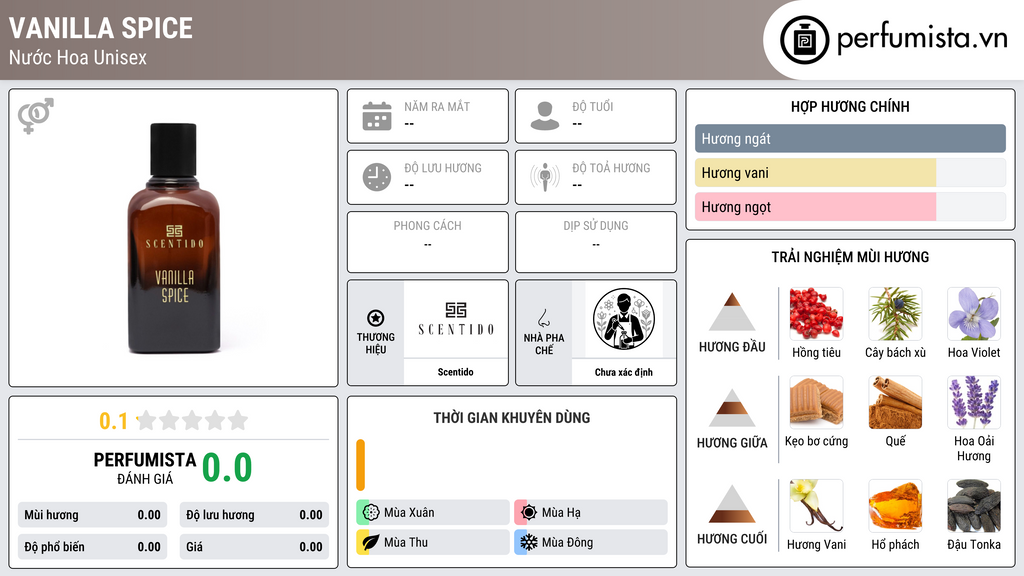Click the green 0.0 Perfumista rating
1024x576 pixels.
point(227,468)
